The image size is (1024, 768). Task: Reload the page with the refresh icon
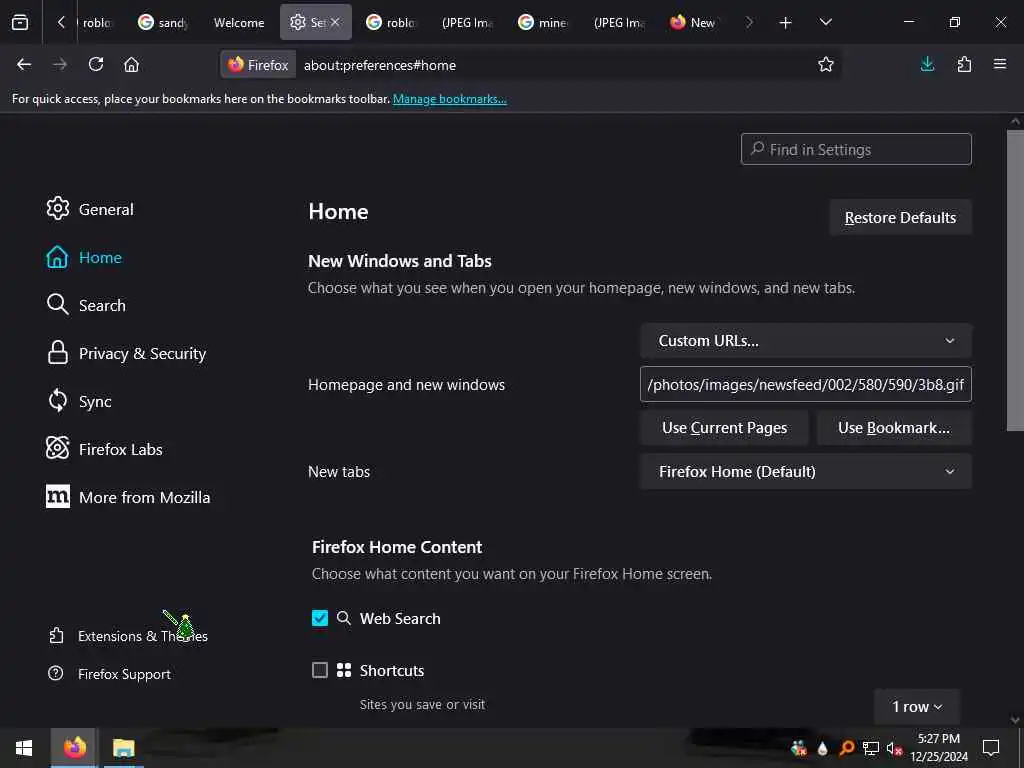coord(96,65)
